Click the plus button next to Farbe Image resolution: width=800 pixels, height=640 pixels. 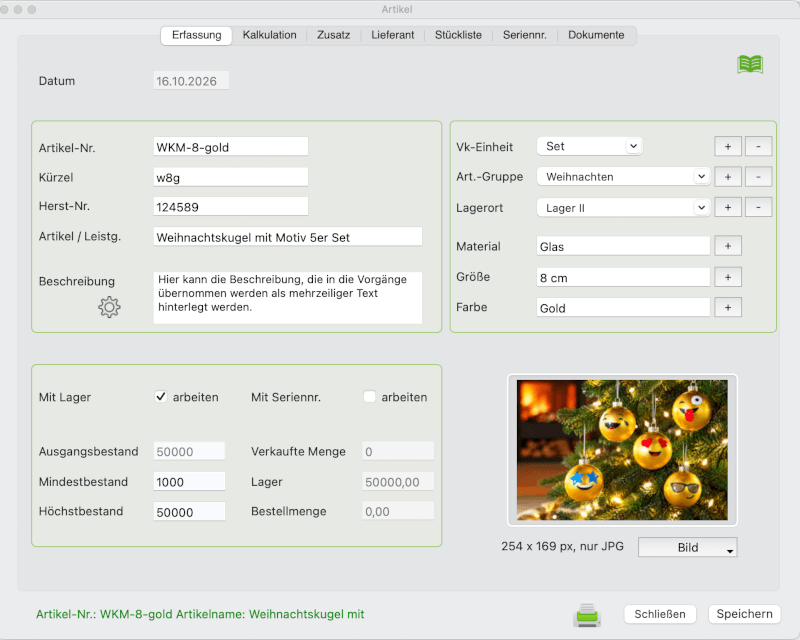728,308
